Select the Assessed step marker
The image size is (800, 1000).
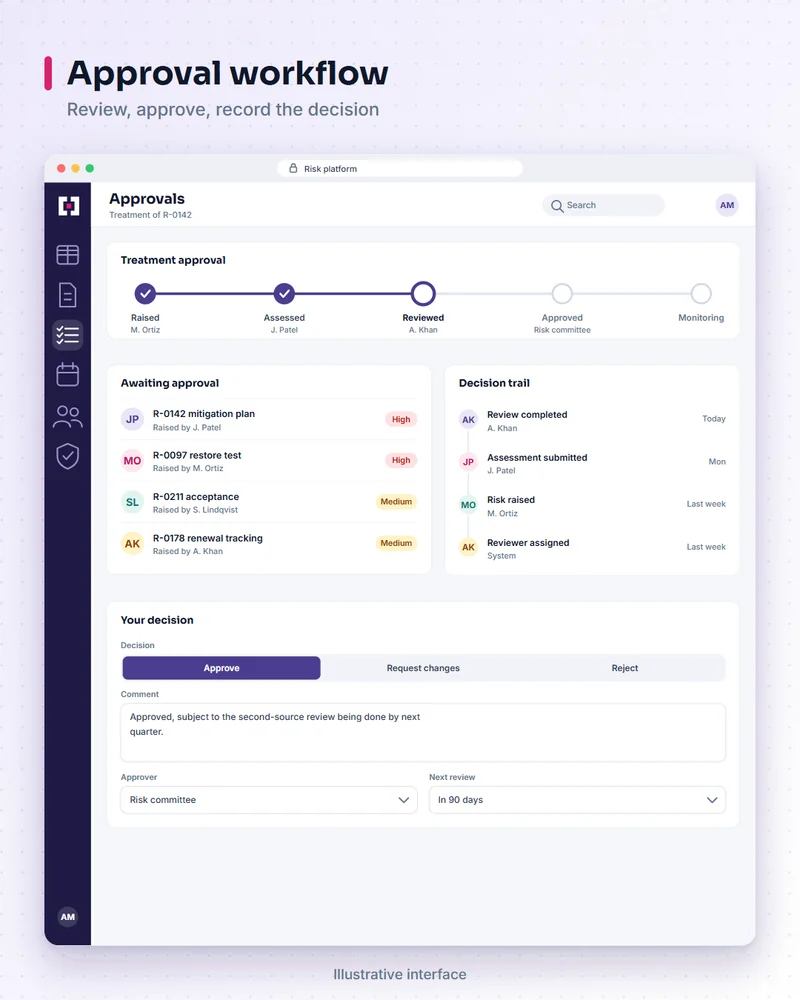(285, 294)
